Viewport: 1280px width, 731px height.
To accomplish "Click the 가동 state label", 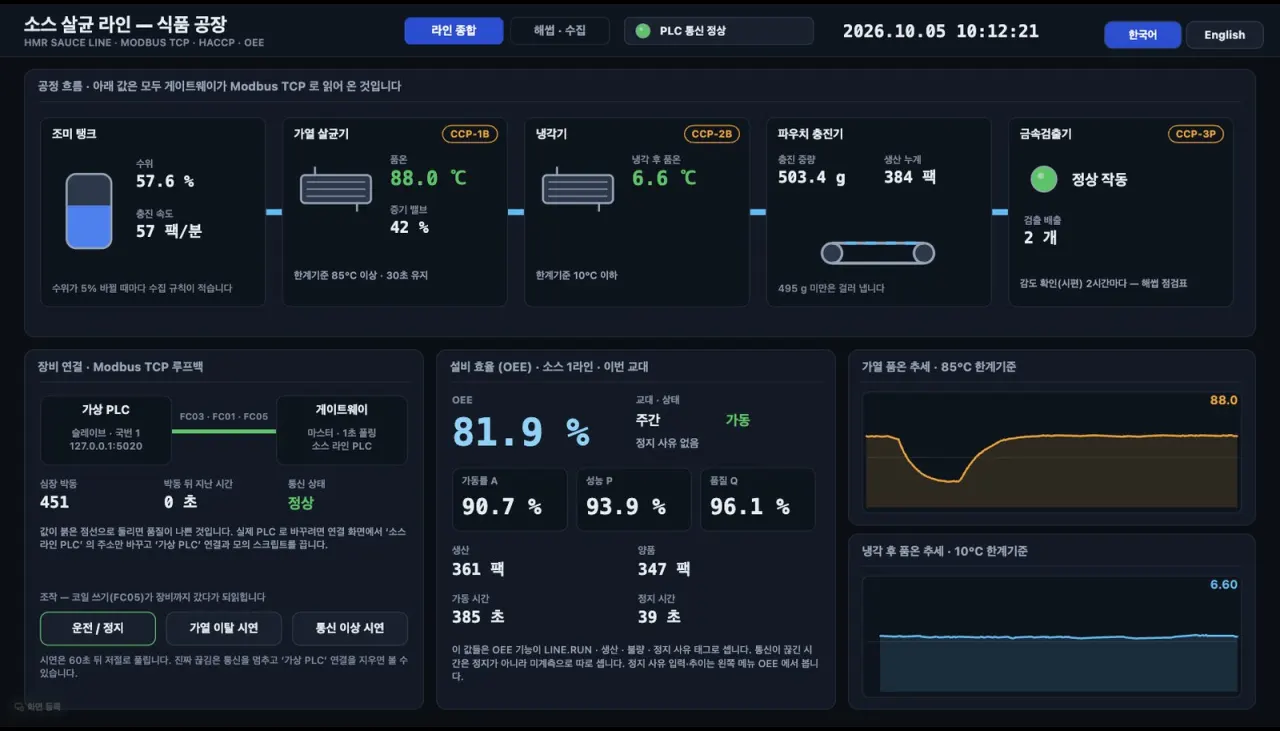I will coord(737,420).
